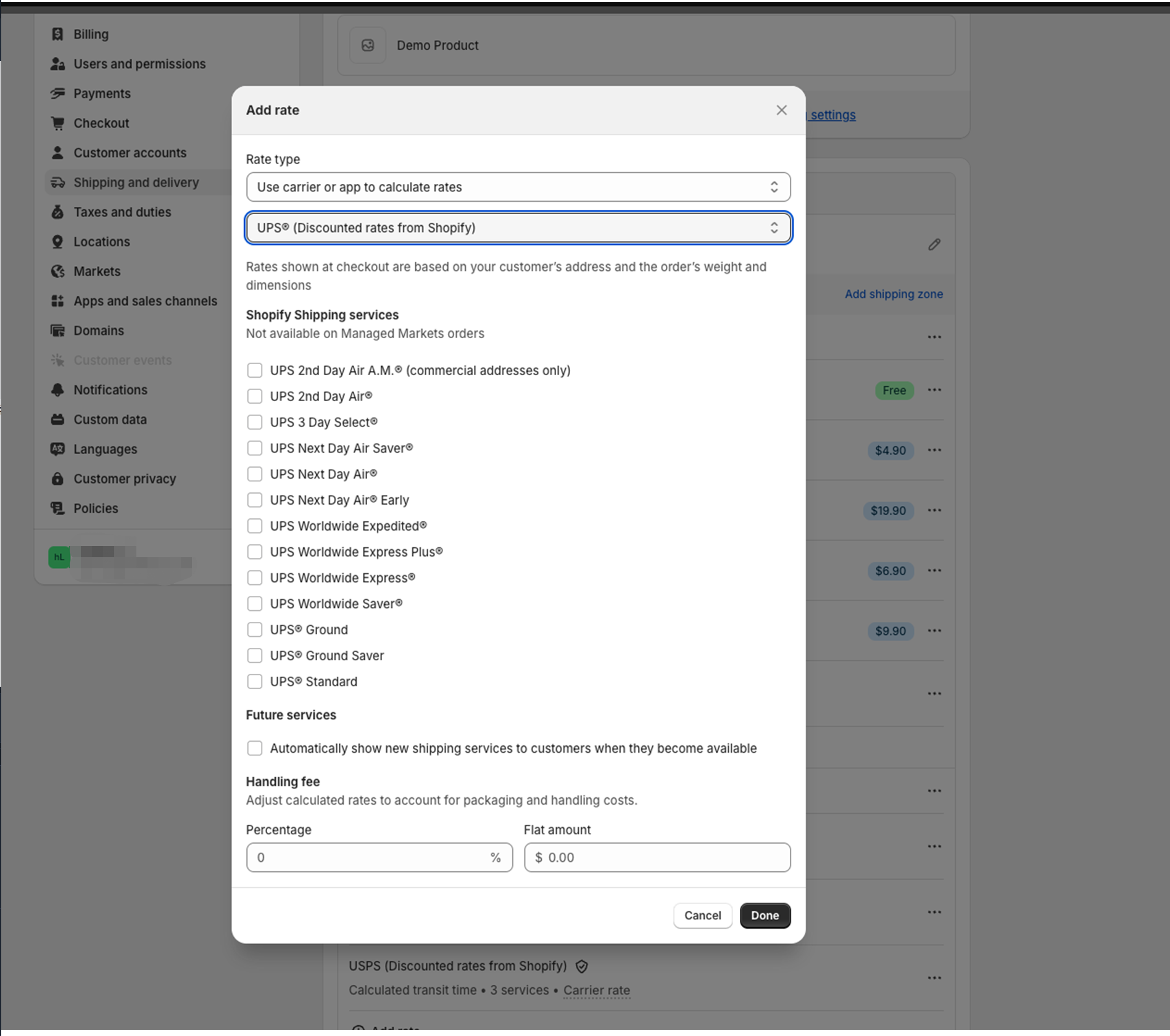This screenshot has height=1036, width=1170.
Task: Open the three-dot menu beside the $9.90 rate
Action: [934, 631]
